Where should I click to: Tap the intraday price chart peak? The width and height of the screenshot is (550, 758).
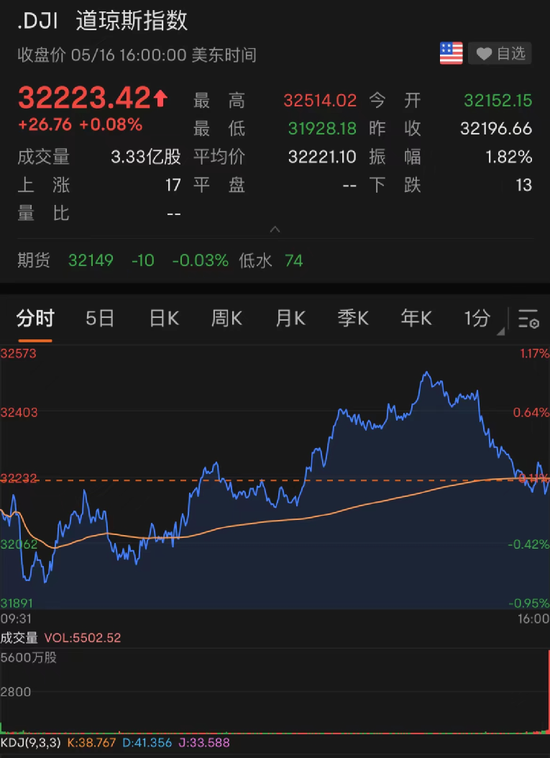pyautogui.click(x=426, y=373)
